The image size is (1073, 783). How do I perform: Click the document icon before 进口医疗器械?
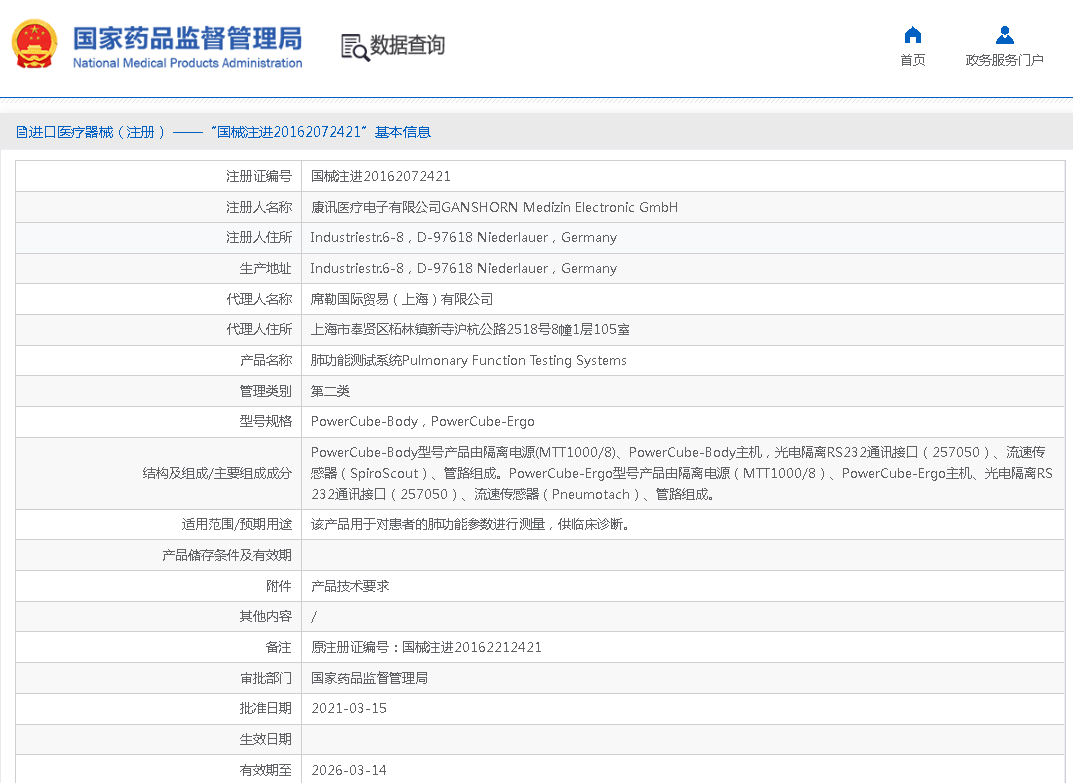(21, 132)
